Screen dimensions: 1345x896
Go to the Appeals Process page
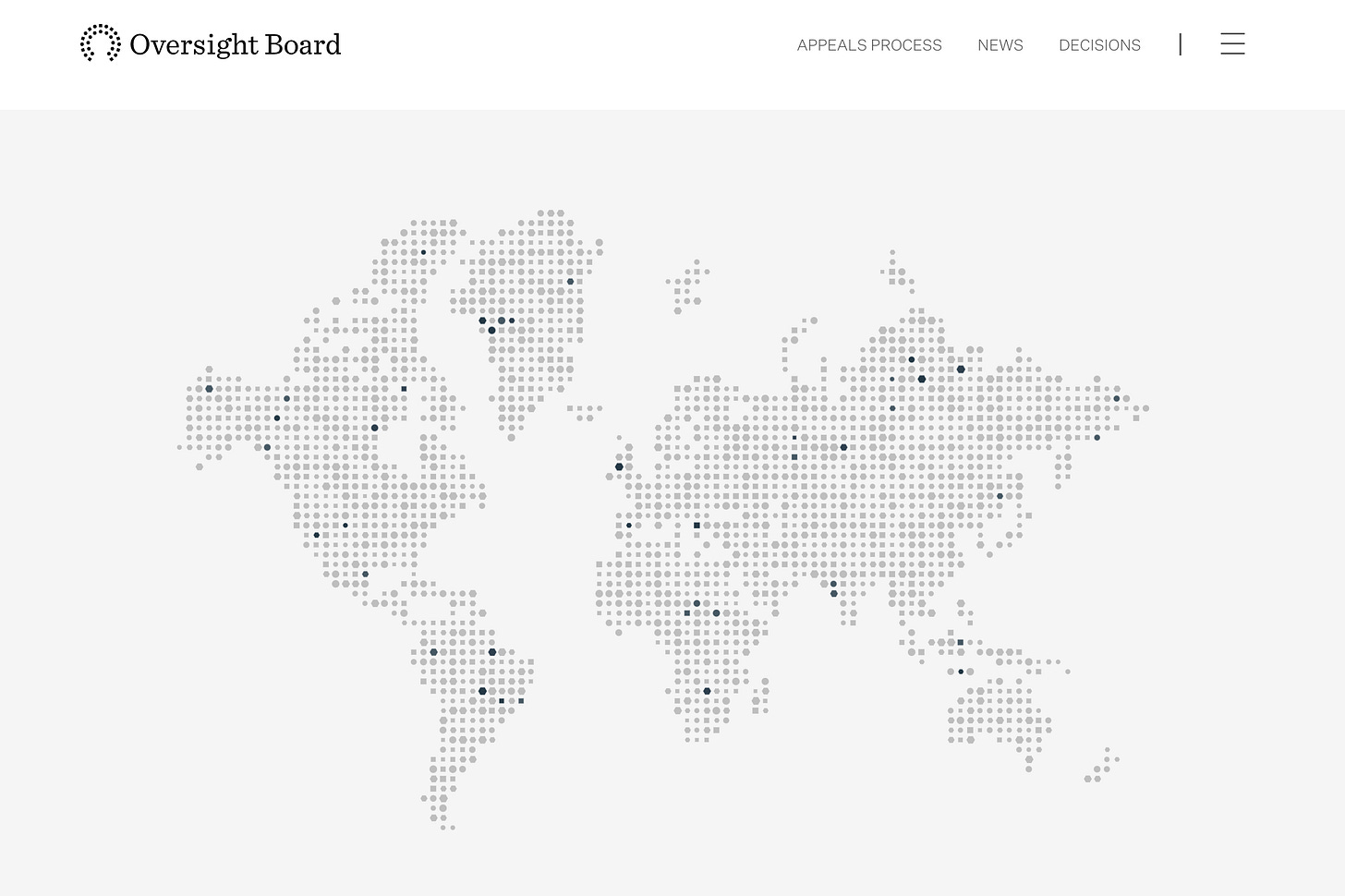pyautogui.click(x=869, y=45)
